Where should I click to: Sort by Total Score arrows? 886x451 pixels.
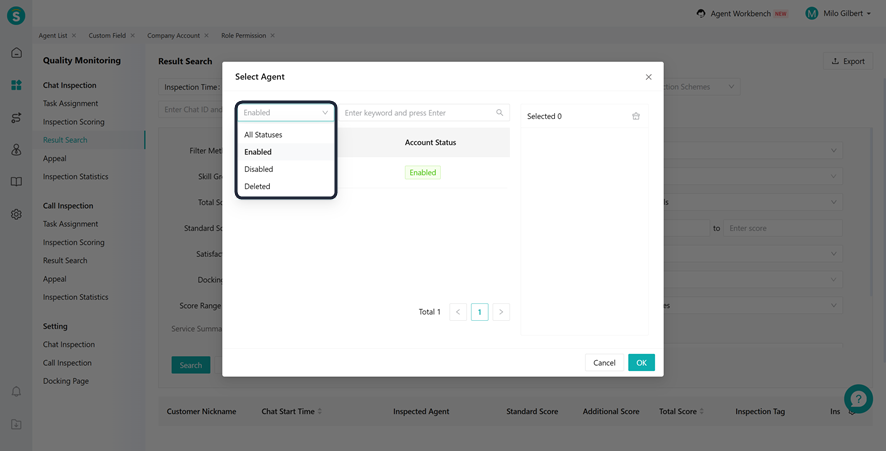click(702, 411)
